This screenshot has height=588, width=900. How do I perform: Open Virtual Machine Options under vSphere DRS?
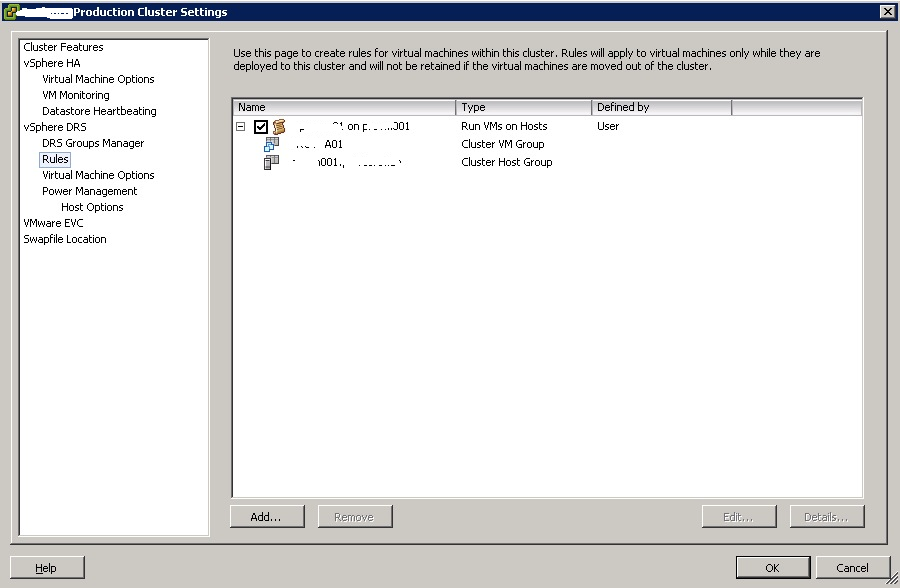98,175
